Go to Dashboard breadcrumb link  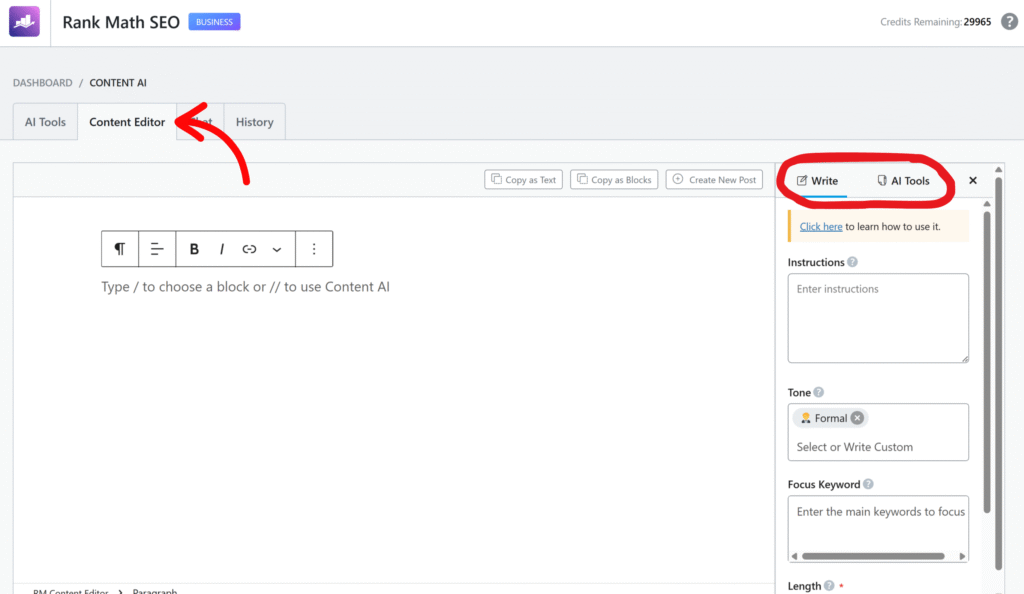point(42,83)
